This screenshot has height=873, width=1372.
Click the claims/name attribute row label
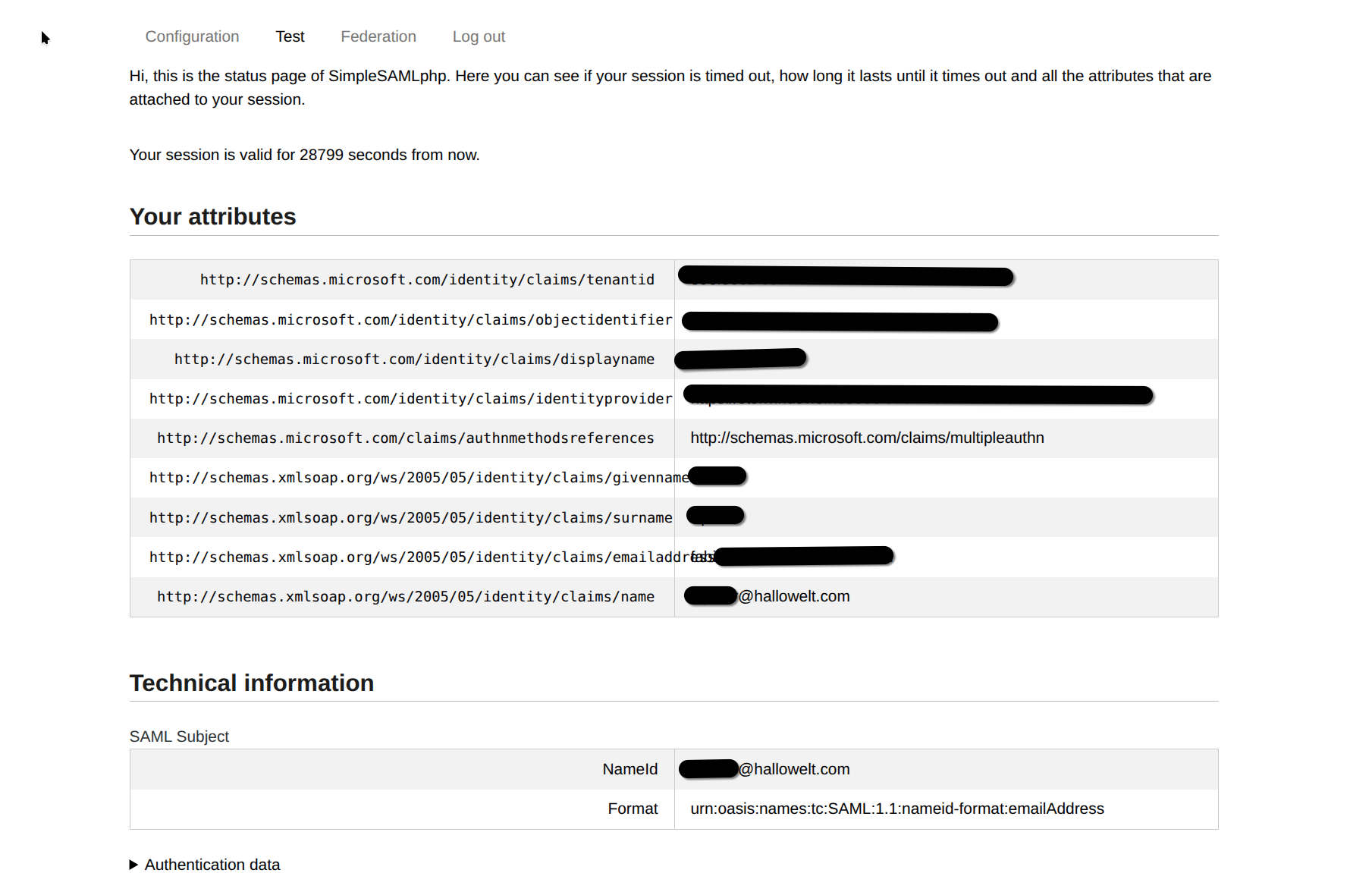405,597
